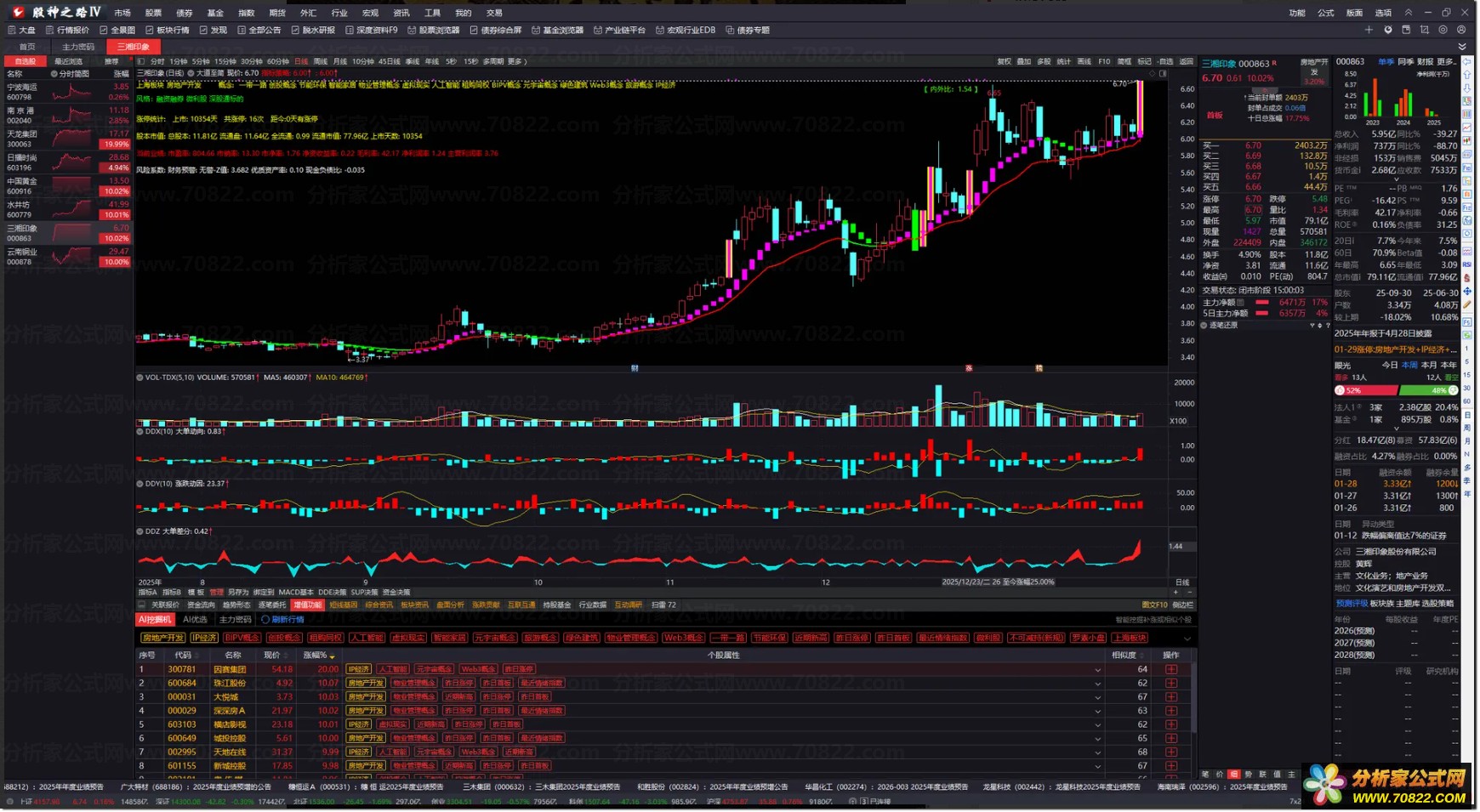Open 更多 periods dropdown in chart toolbar

(517, 61)
